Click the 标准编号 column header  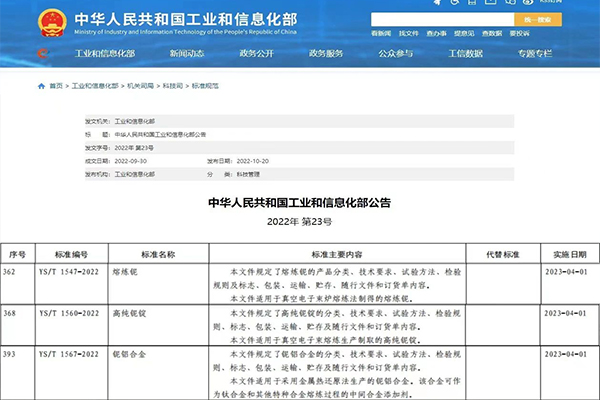tap(72, 255)
